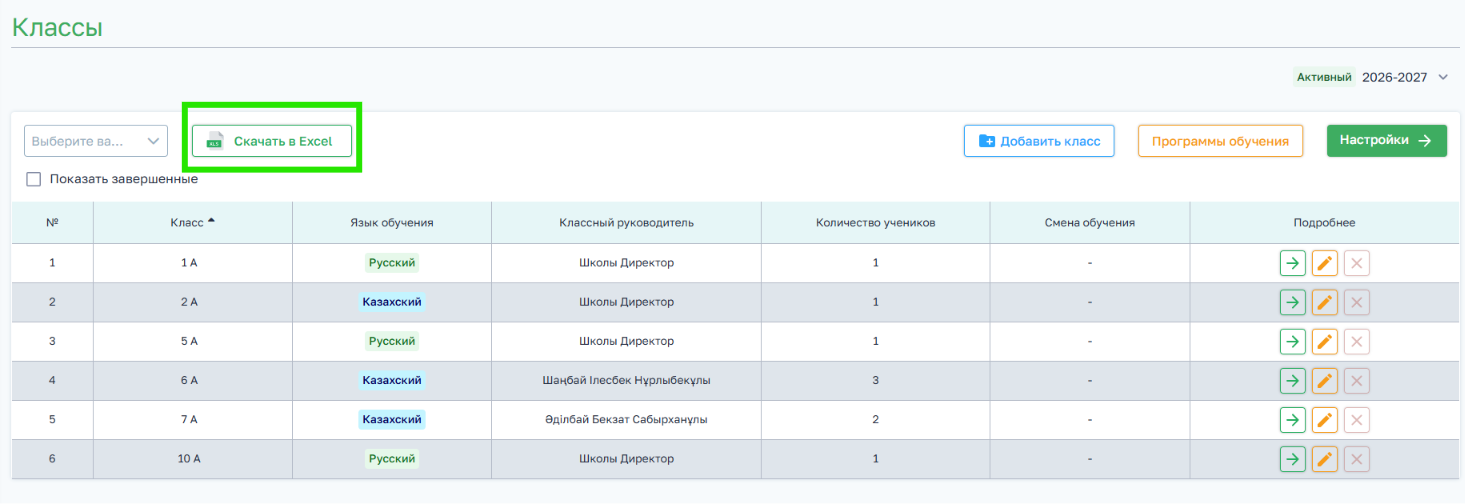Delete class 6 А with X icon
This screenshot has height=504, width=1465.
click(1357, 380)
